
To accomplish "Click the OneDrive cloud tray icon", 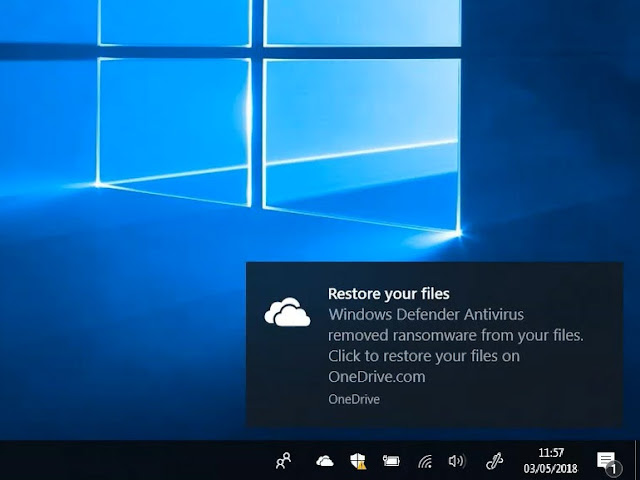I will point(325,461).
